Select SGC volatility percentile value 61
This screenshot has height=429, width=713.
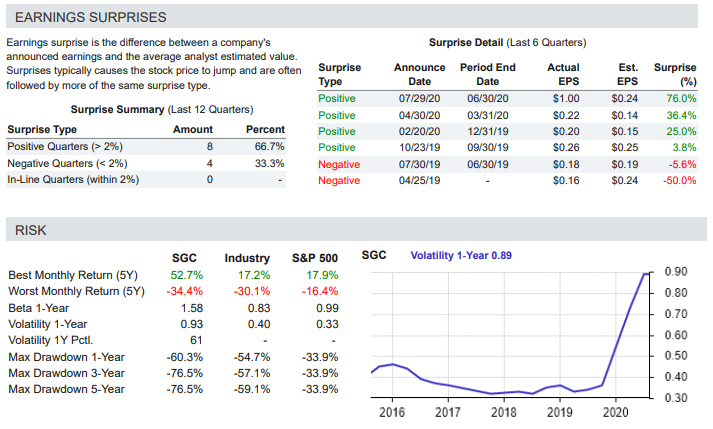[196, 340]
